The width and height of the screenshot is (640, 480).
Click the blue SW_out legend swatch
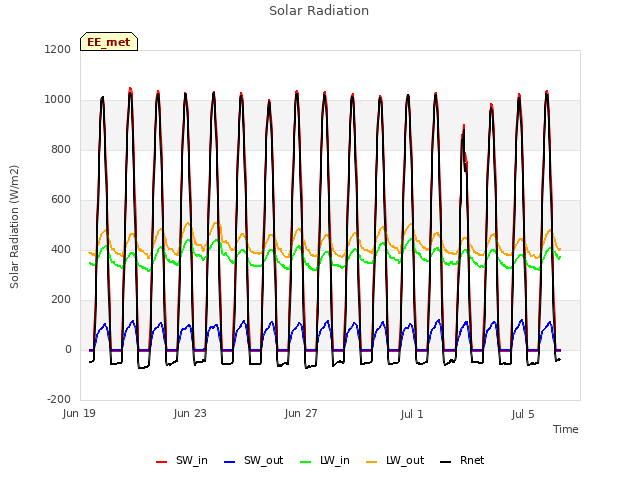click(x=230, y=462)
